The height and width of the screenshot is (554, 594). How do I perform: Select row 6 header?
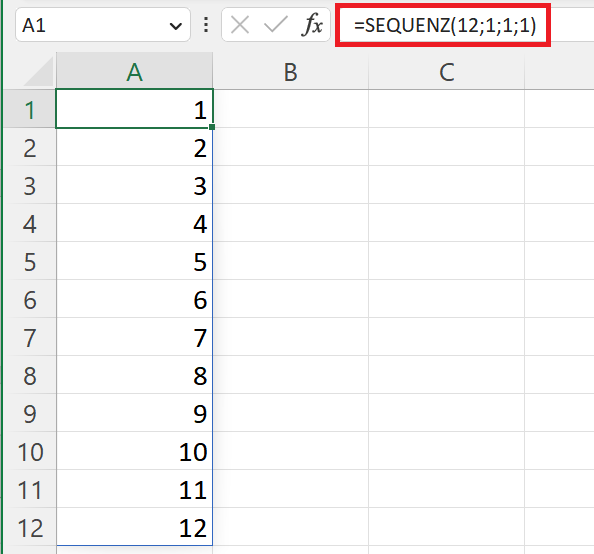[x=30, y=299]
